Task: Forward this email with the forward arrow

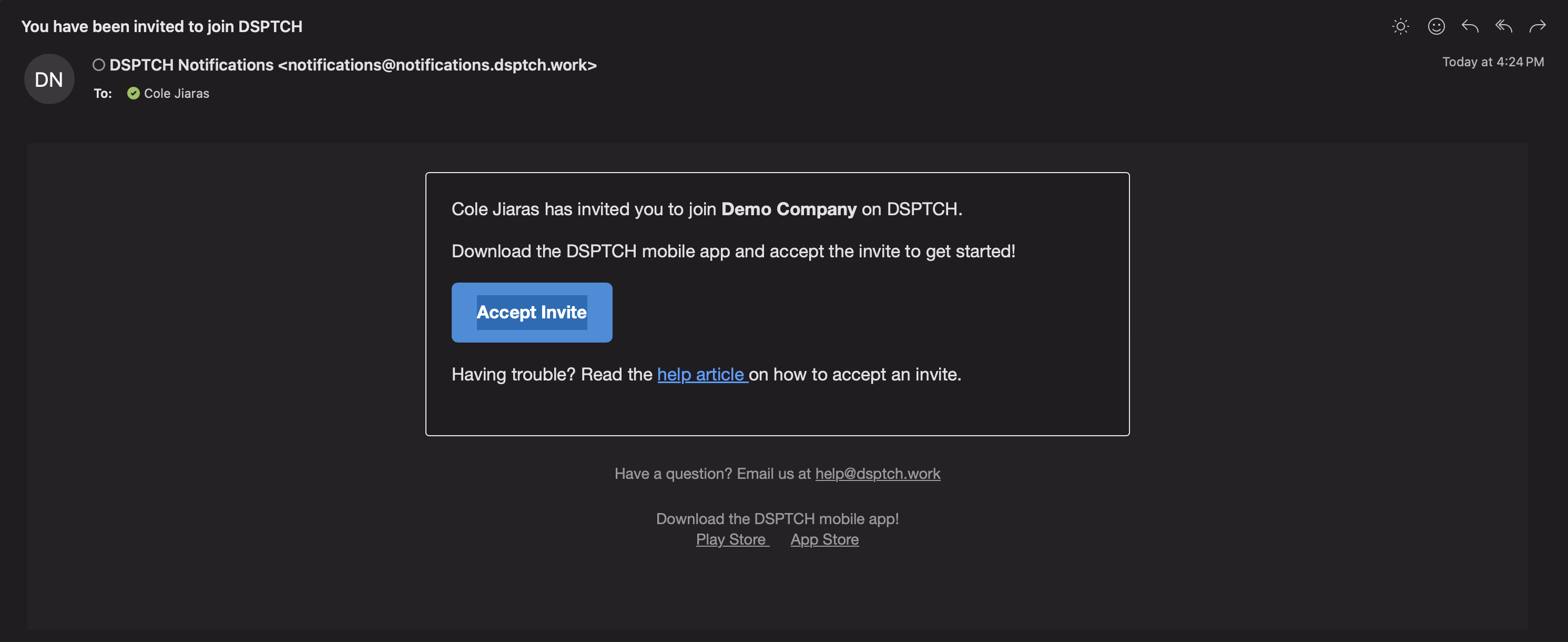Action: [1538, 26]
